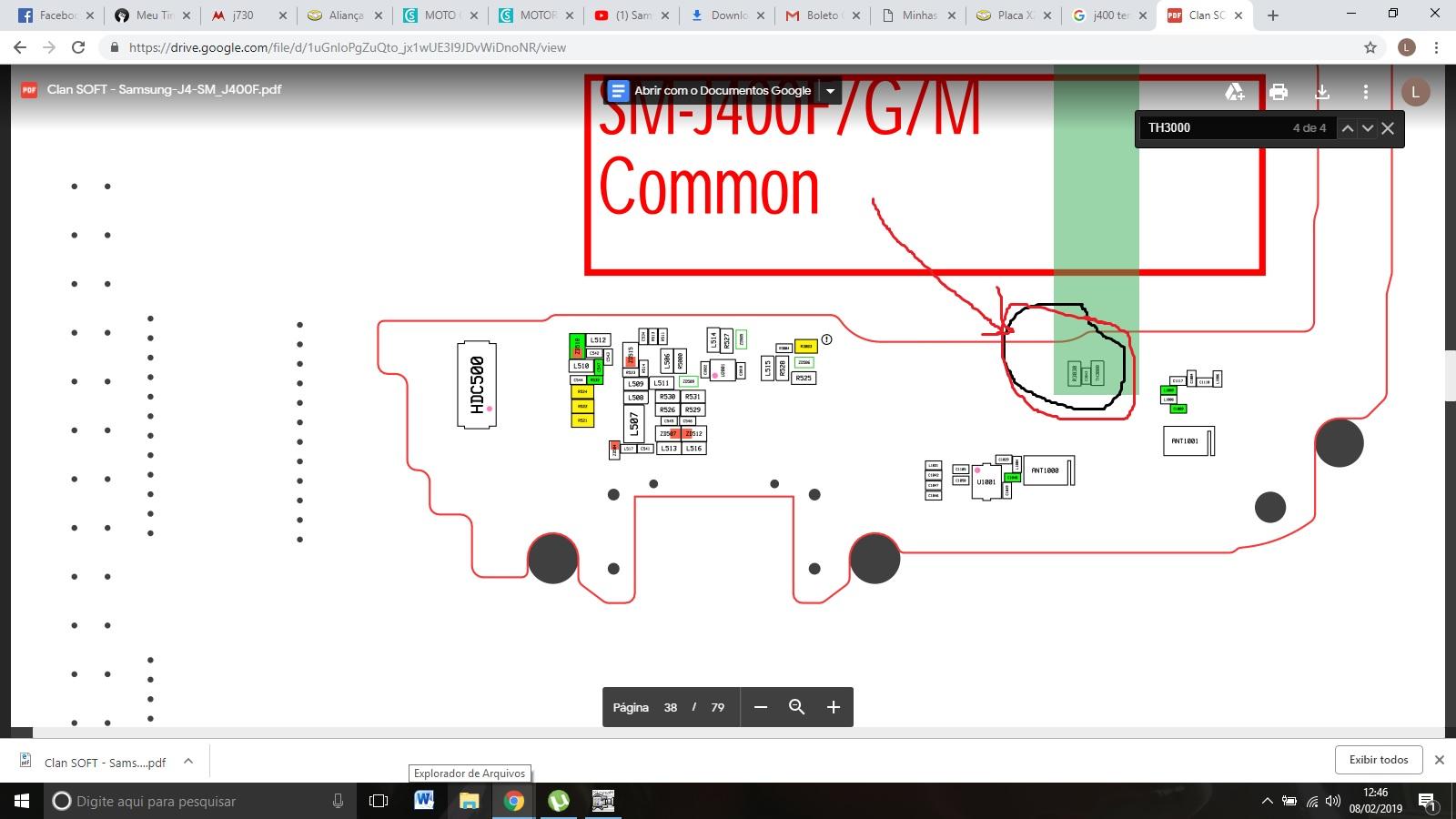Go to previous TH3000 search result

[1348, 128]
